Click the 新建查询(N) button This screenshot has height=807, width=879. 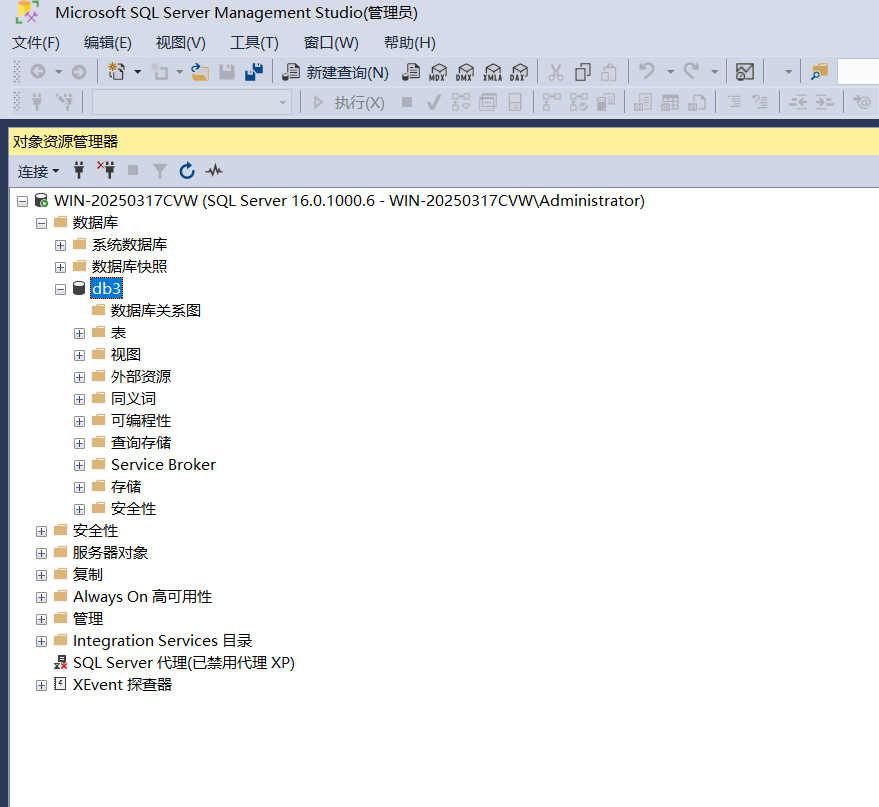point(335,72)
